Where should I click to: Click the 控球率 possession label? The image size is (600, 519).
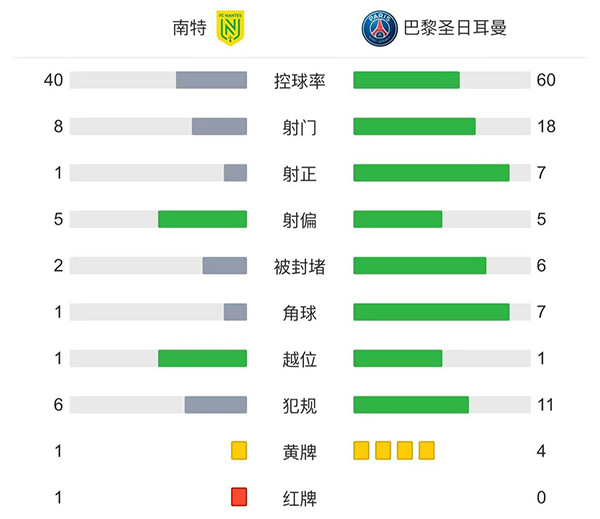point(300,81)
